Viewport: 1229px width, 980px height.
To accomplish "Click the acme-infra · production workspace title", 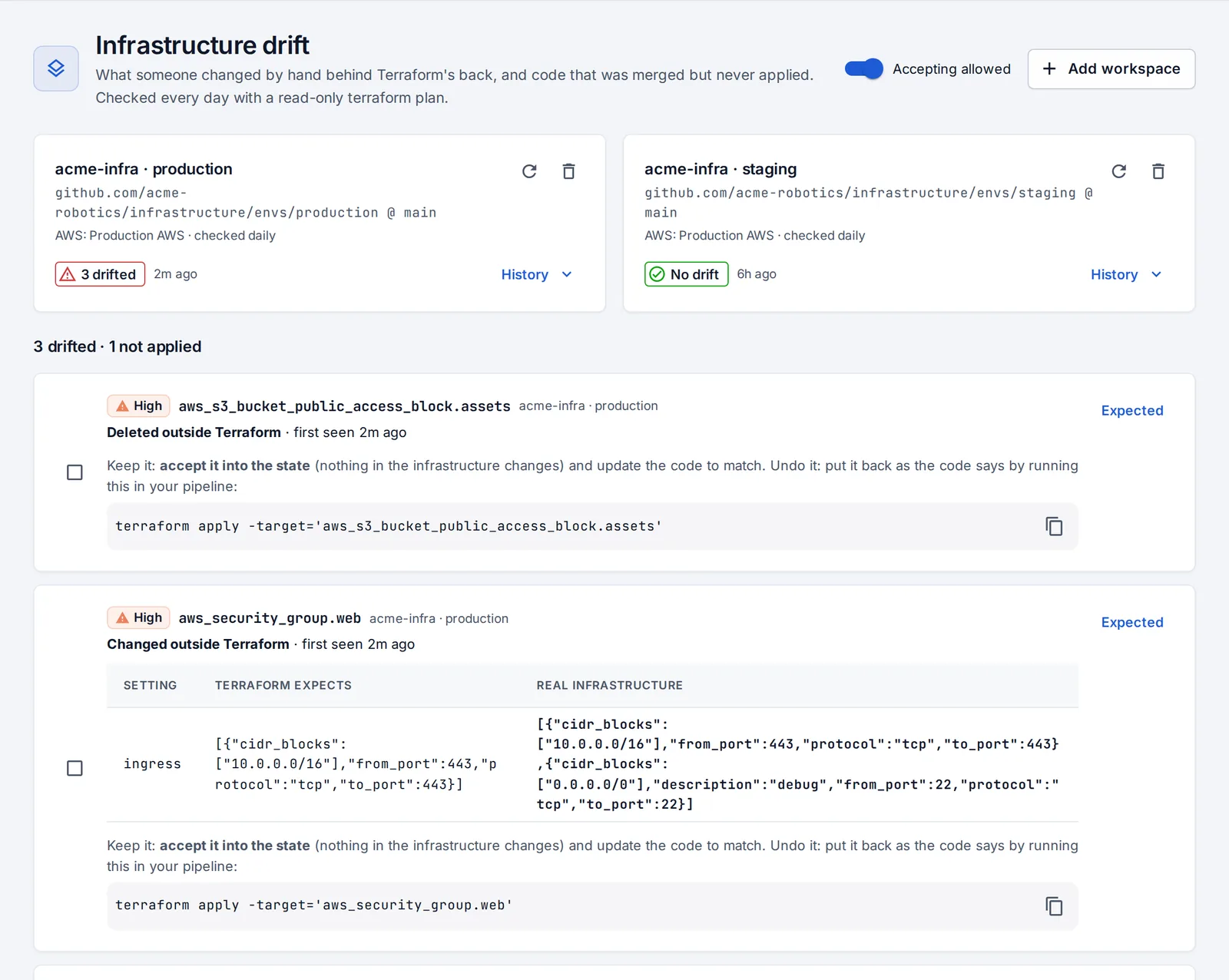I will pos(144,169).
